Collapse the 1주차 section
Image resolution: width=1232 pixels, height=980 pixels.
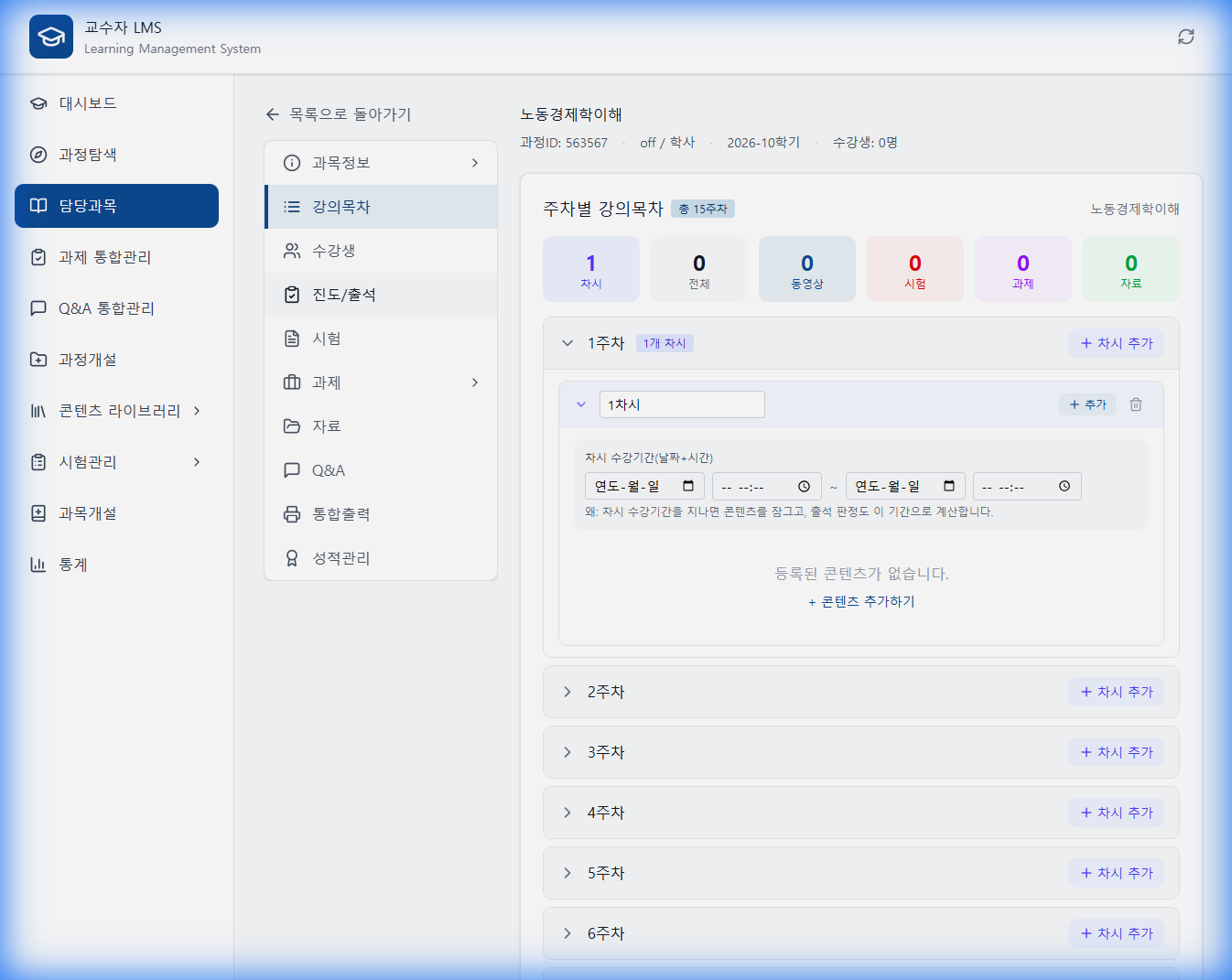567,343
